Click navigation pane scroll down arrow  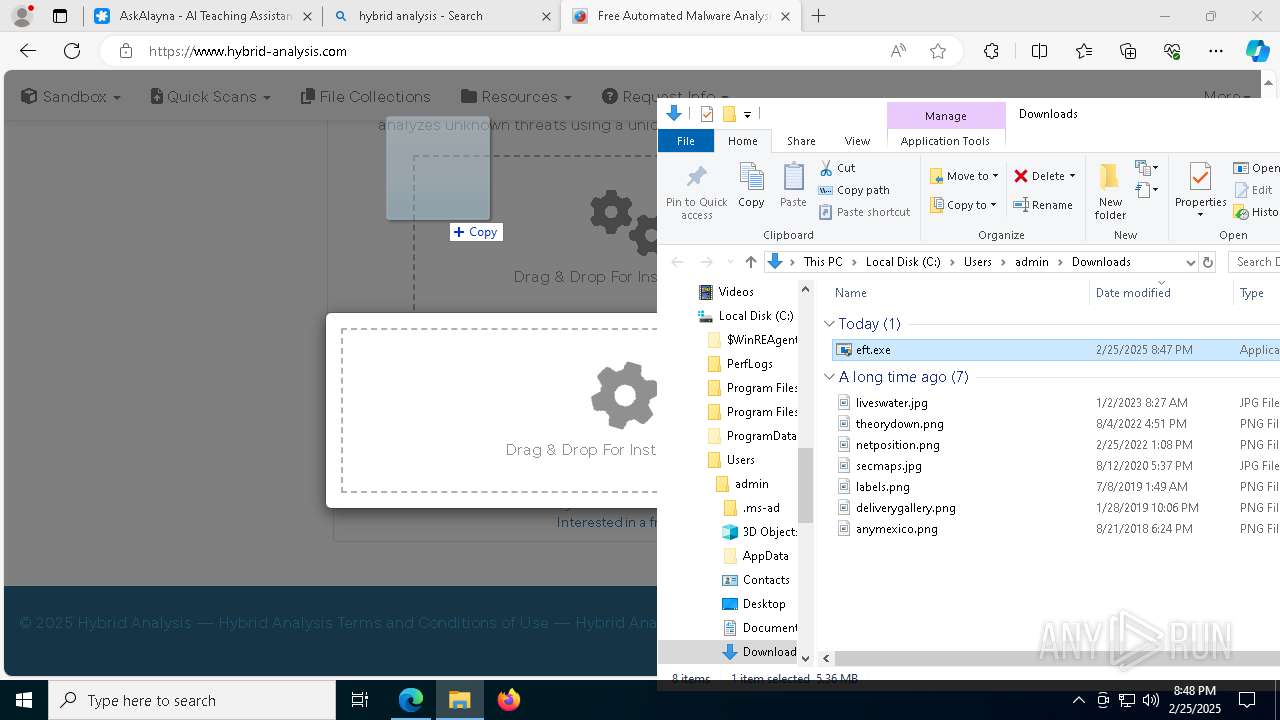pos(805,659)
